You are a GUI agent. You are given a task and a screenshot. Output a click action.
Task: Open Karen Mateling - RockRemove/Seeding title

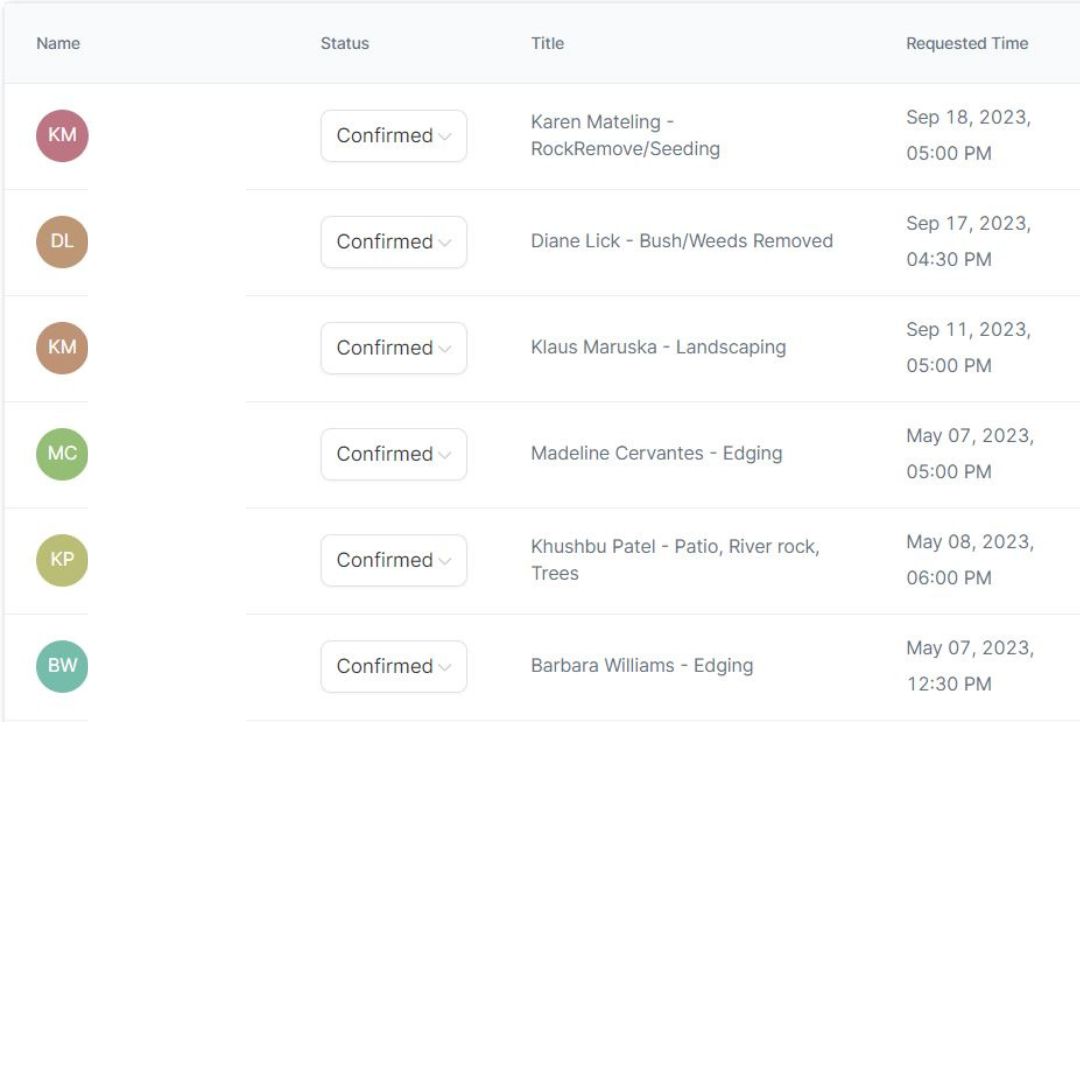pyautogui.click(x=625, y=135)
